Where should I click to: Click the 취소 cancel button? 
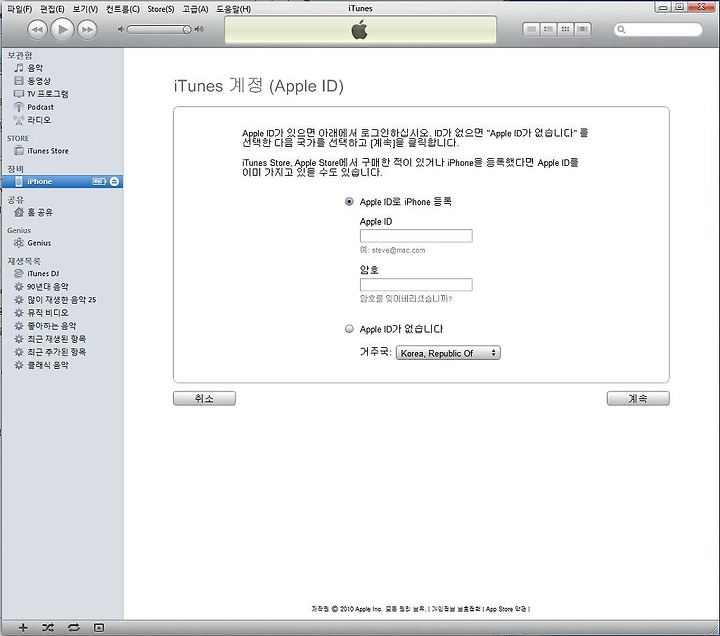click(204, 398)
